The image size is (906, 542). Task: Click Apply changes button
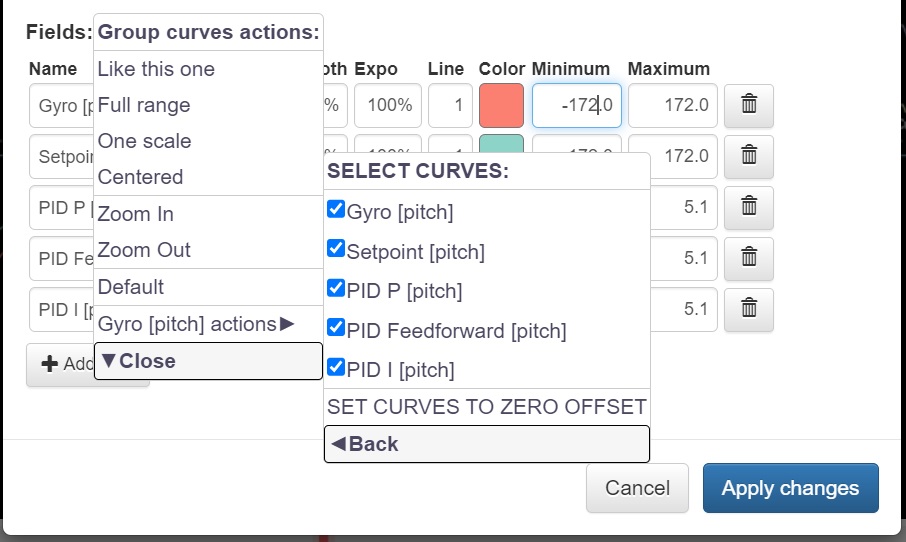coord(790,488)
